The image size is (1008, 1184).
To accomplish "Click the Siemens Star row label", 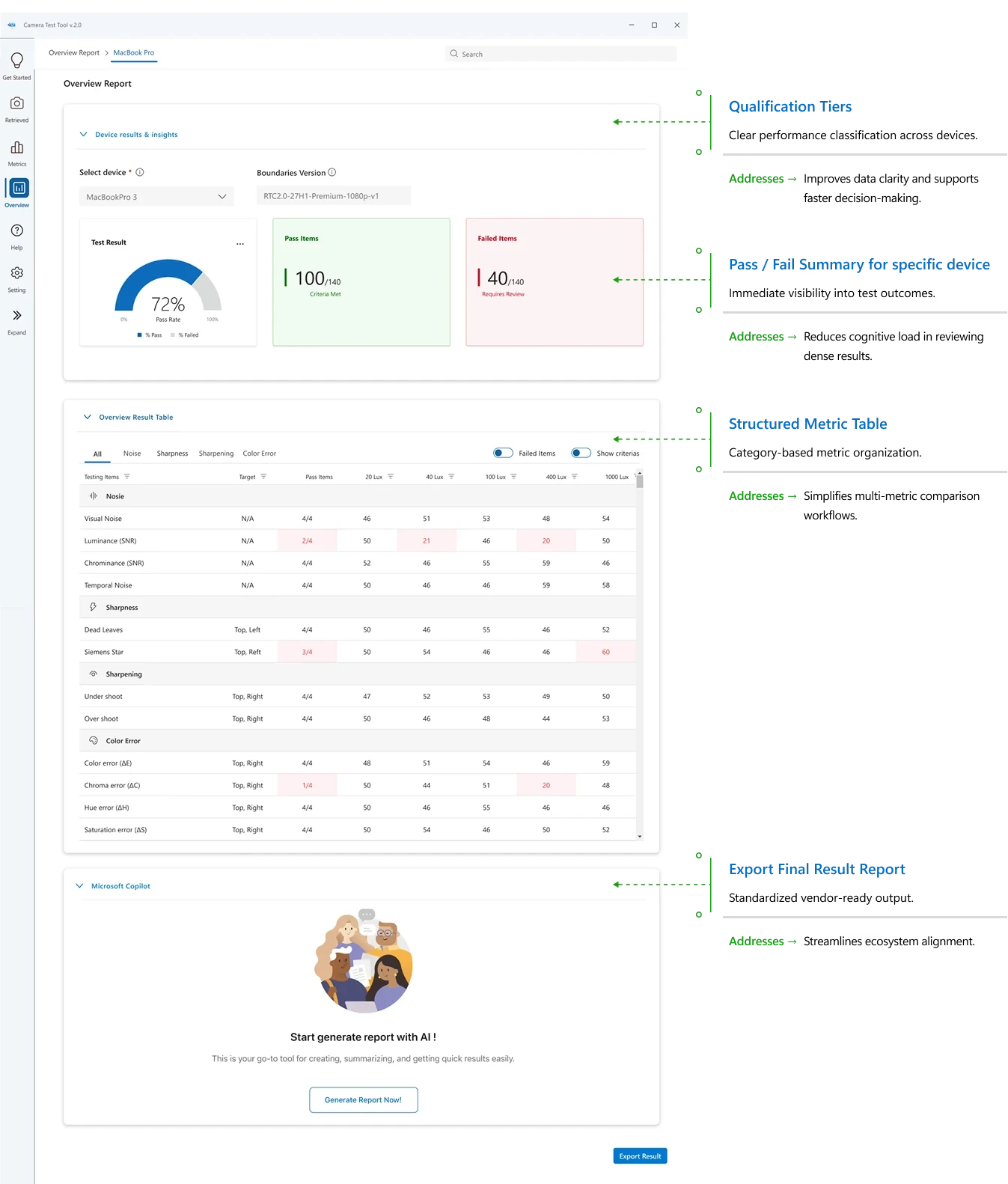I will pyautogui.click(x=104, y=653).
